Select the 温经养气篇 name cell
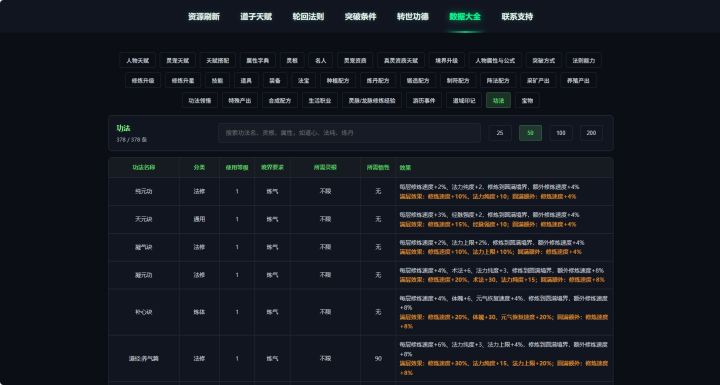720x385 pixels. point(144,358)
